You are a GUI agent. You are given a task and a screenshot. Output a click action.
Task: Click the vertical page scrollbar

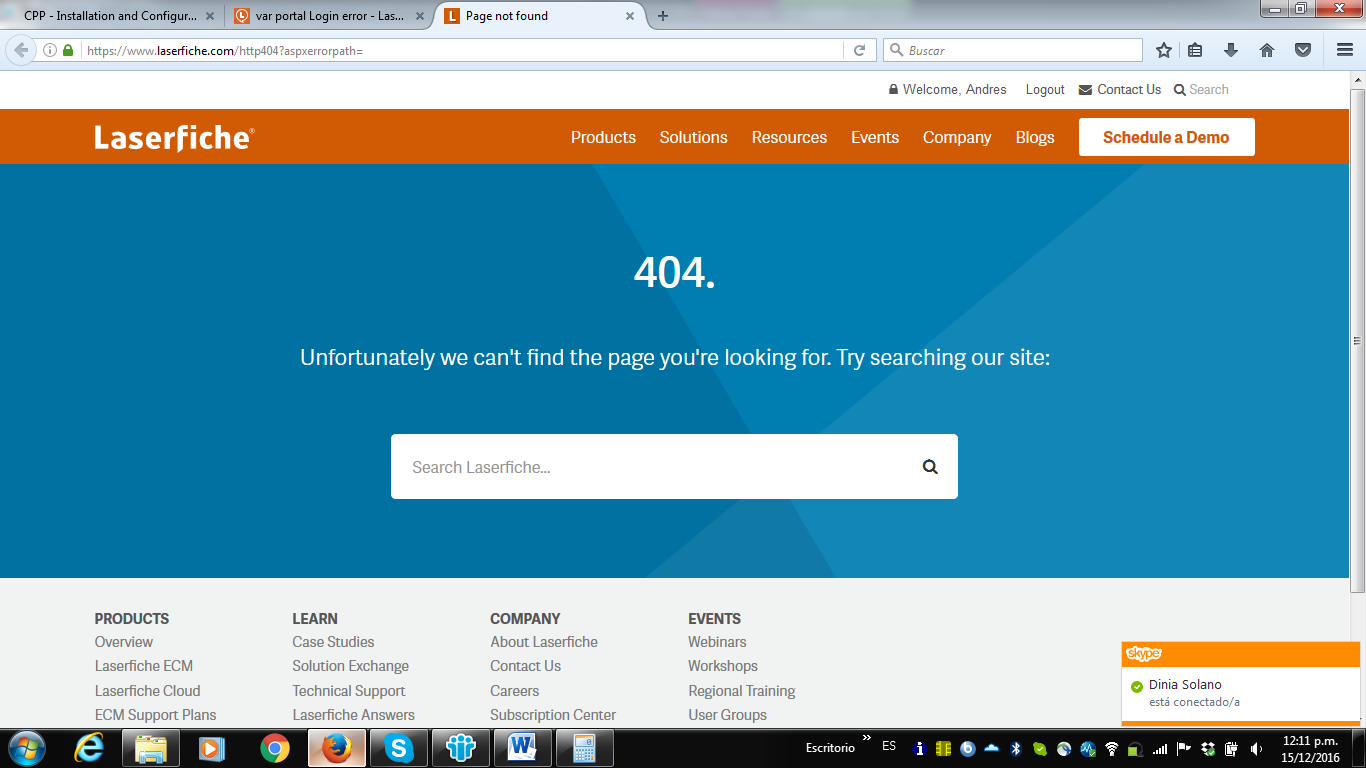click(1357, 340)
